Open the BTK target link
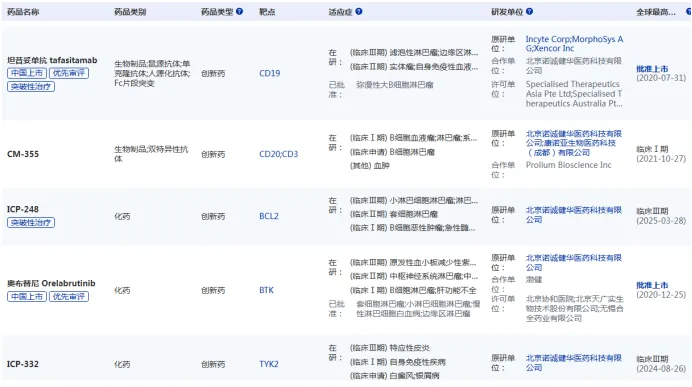This screenshot has width=692, height=387. (x=266, y=290)
